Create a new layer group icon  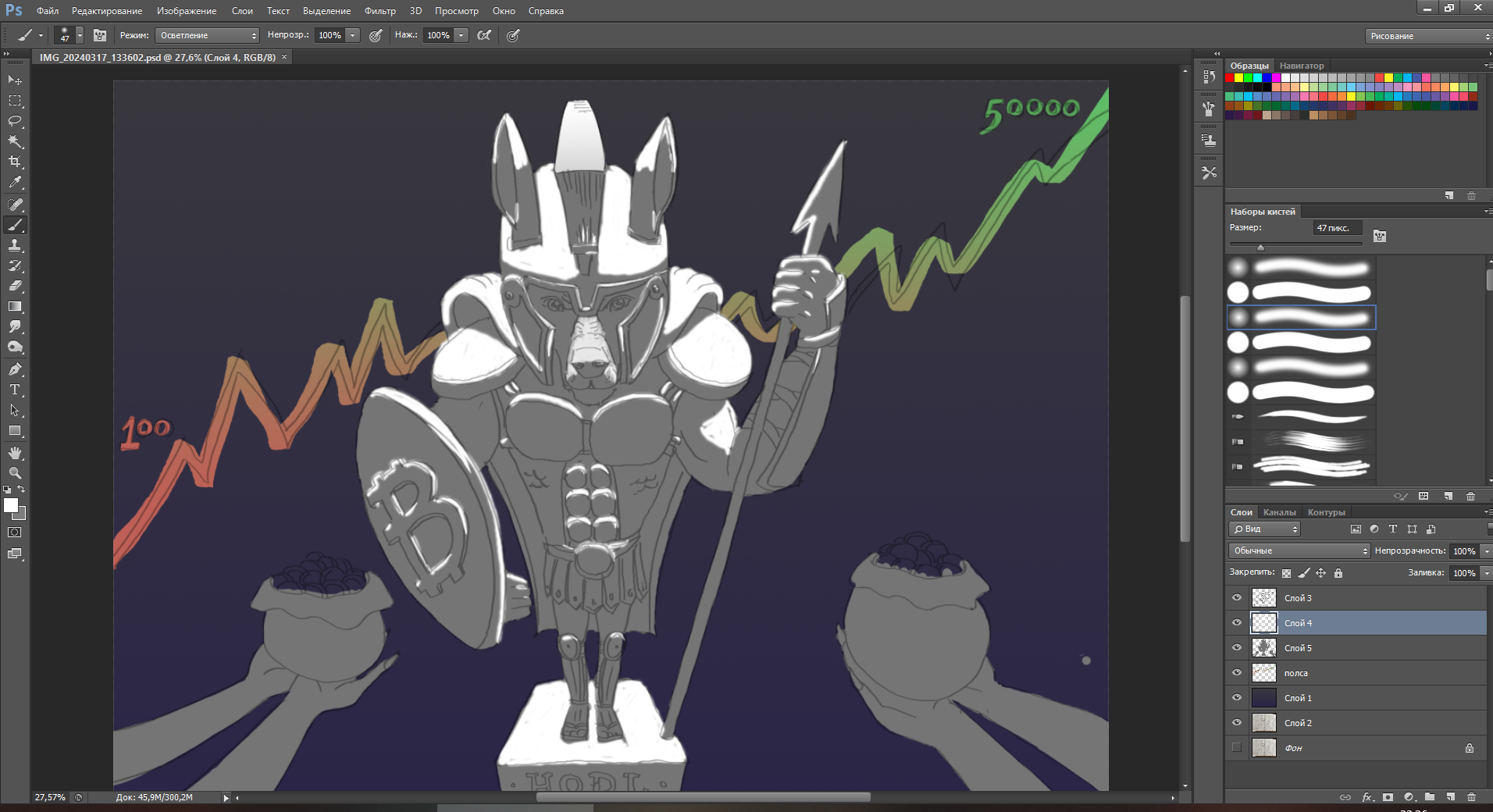point(1429,797)
